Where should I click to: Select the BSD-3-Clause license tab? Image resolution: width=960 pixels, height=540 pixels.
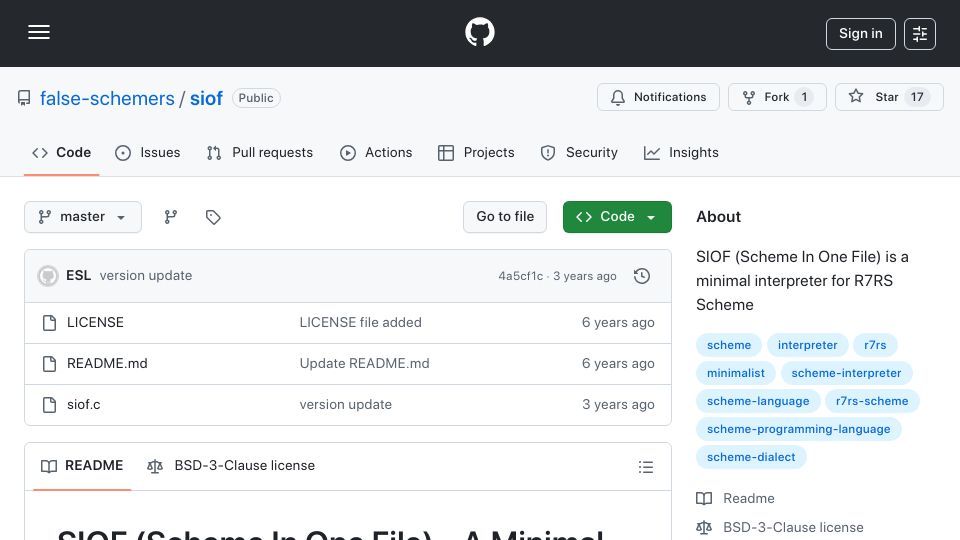[231, 466]
